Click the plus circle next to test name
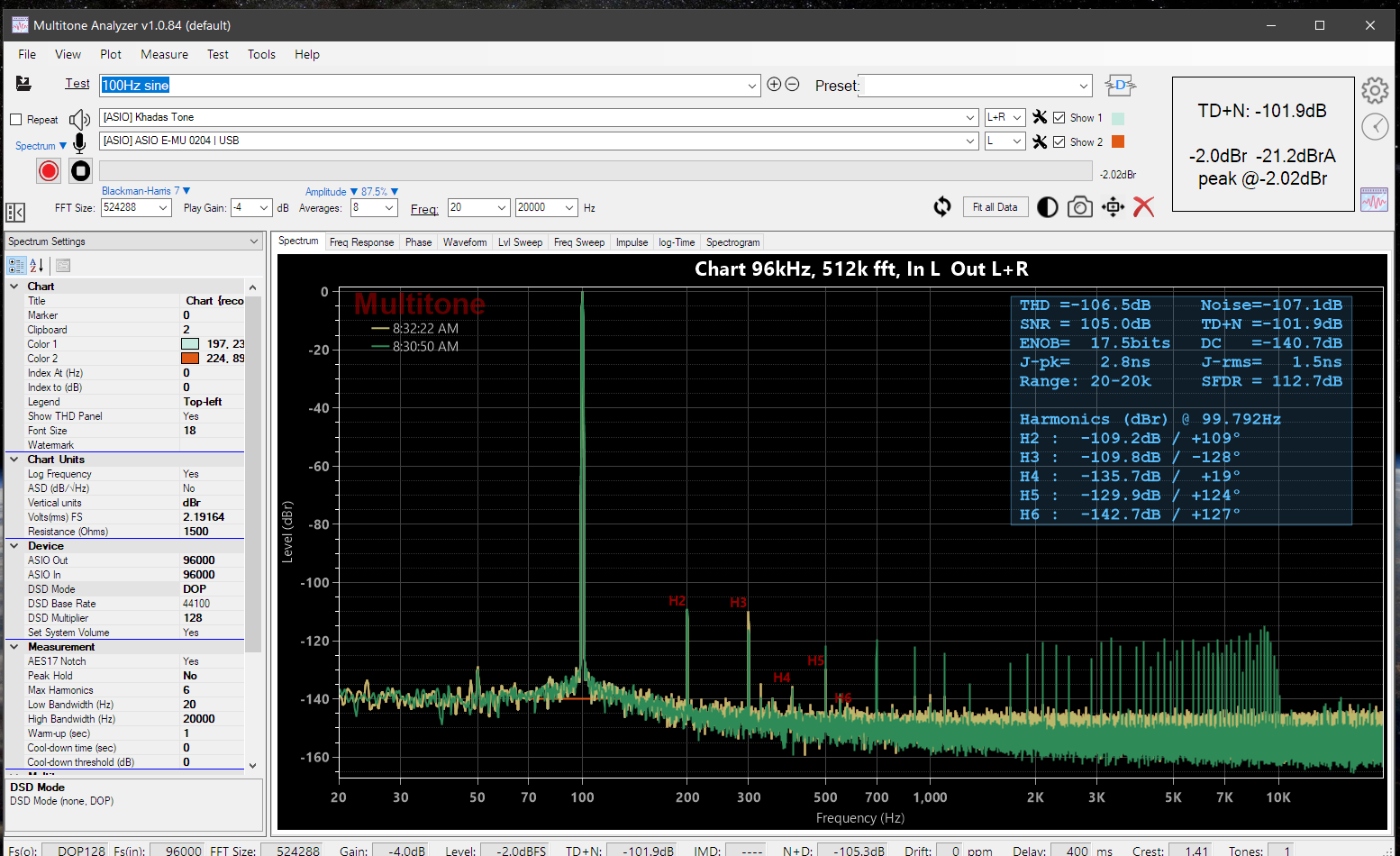1400x856 pixels. (774, 85)
